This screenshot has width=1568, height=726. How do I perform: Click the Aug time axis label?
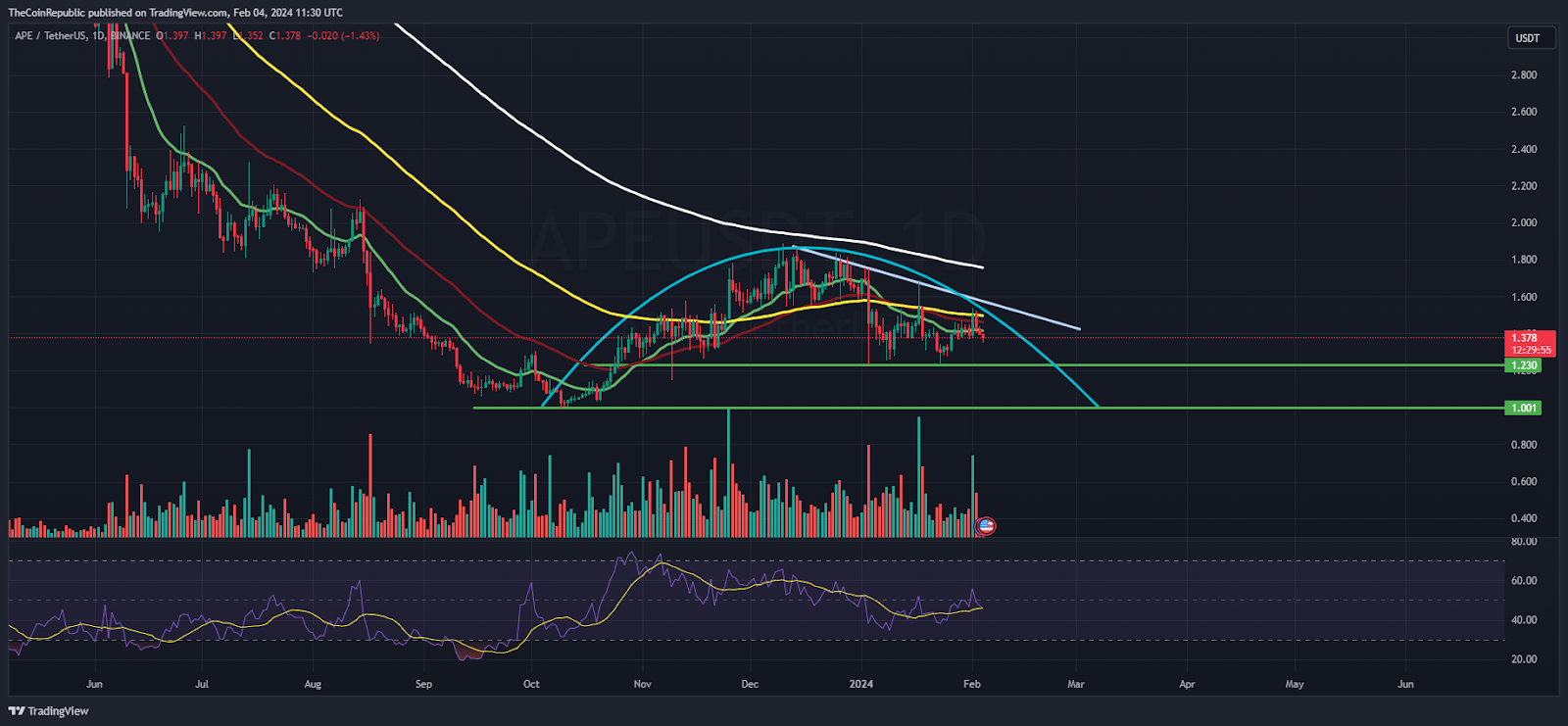click(313, 684)
